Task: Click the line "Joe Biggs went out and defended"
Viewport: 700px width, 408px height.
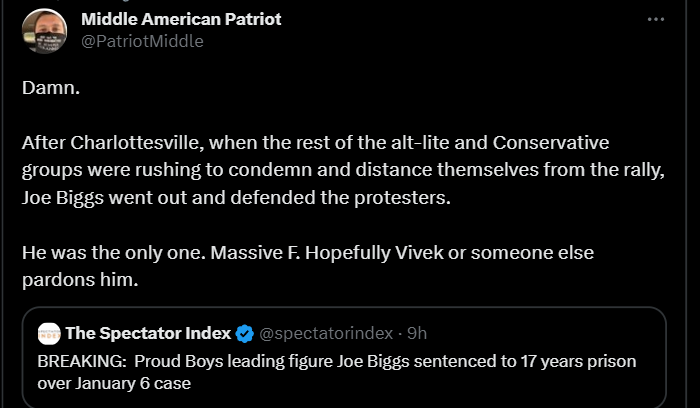Action: coord(236,197)
